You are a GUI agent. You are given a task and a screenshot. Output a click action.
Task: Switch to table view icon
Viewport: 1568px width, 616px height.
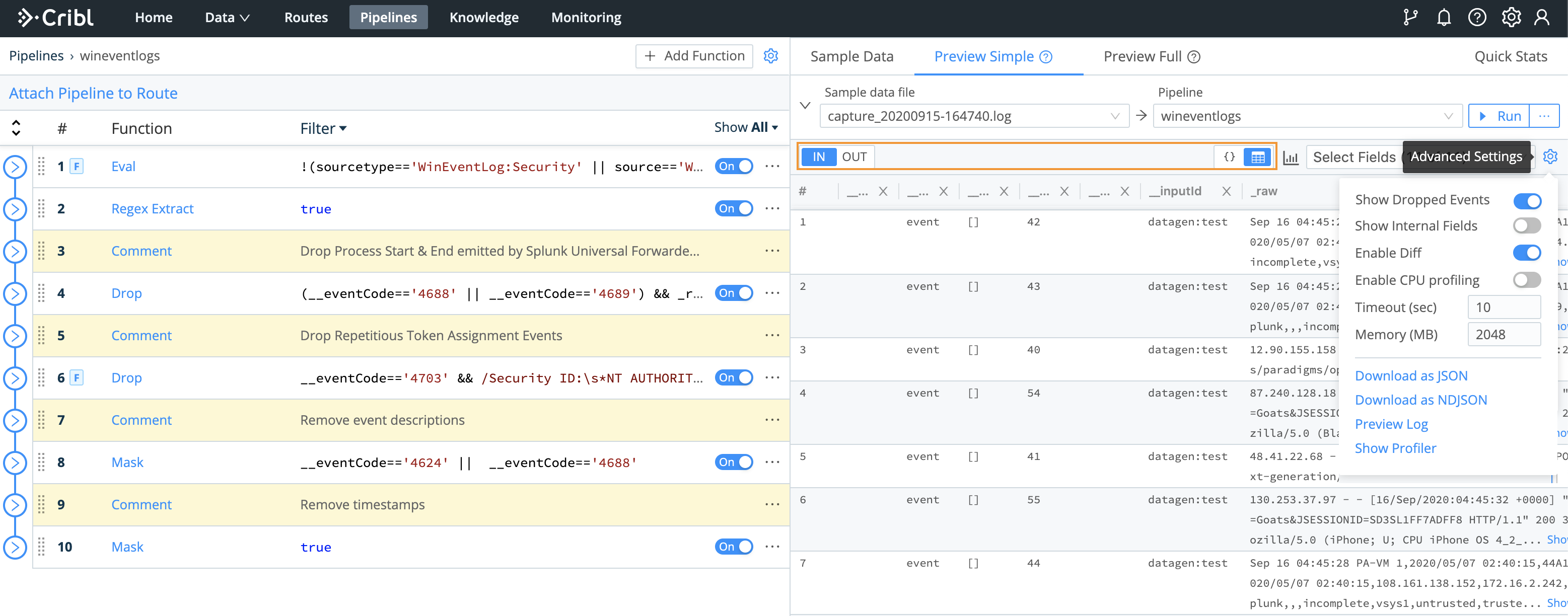[1257, 157]
